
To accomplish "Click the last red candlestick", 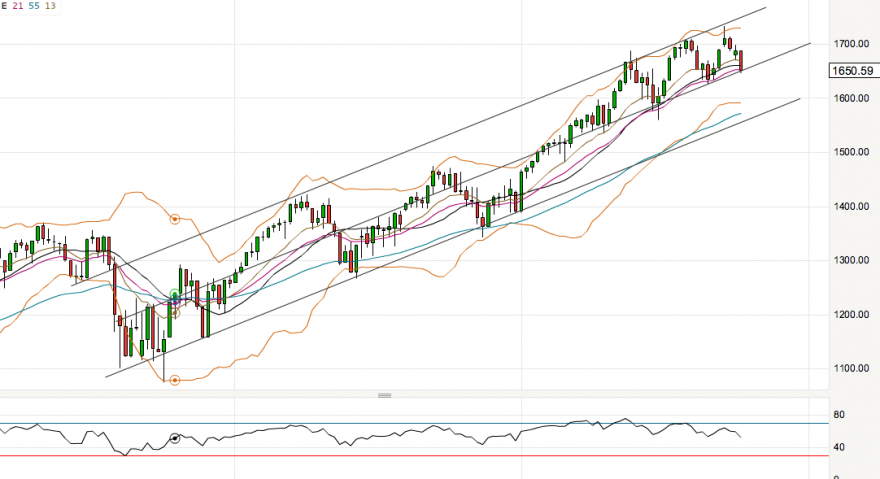I will [x=741, y=61].
